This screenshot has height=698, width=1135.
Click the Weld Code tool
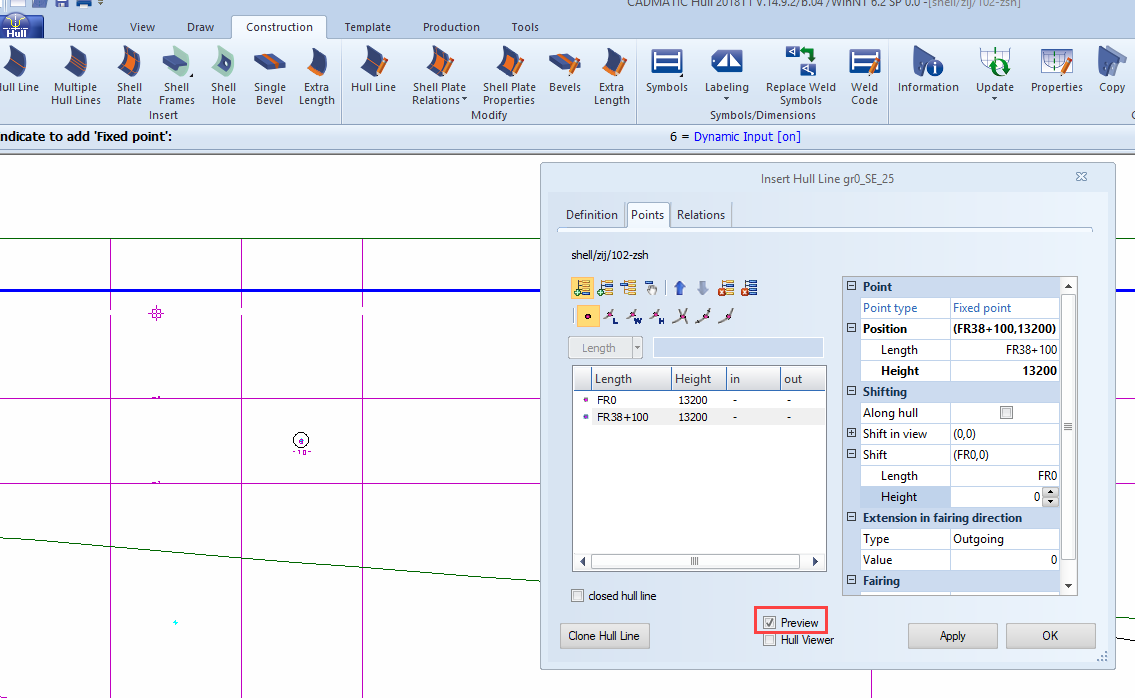863,74
